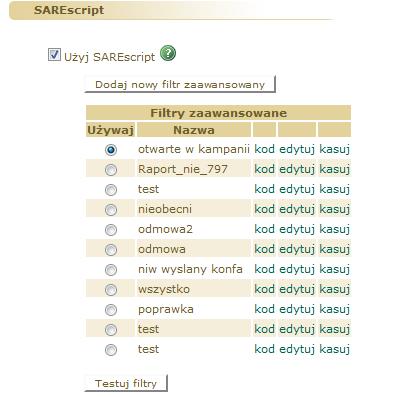Select the otwarte w kampanii radio button
The width and height of the screenshot is (413, 397).
[x=111, y=150]
